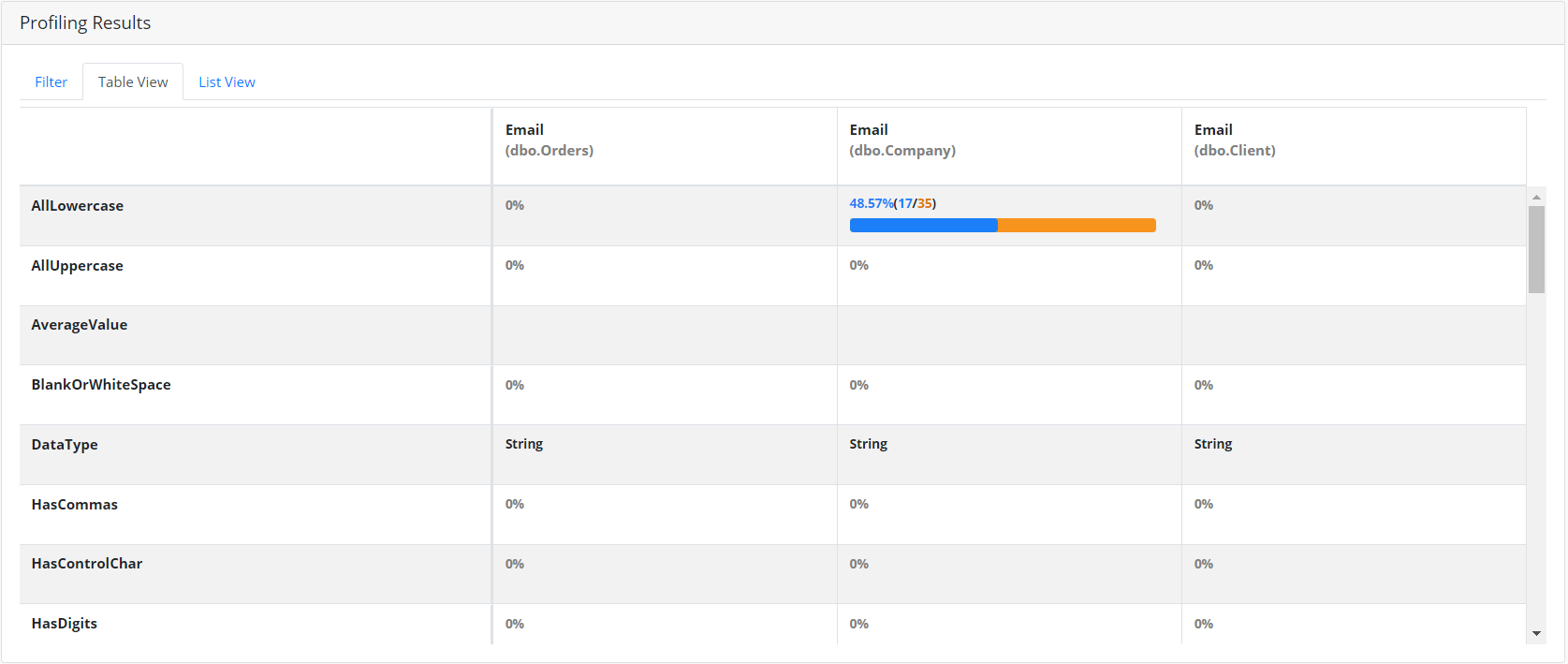Open the Filter tab
The width and height of the screenshot is (1568, 664).
(51, 82)
